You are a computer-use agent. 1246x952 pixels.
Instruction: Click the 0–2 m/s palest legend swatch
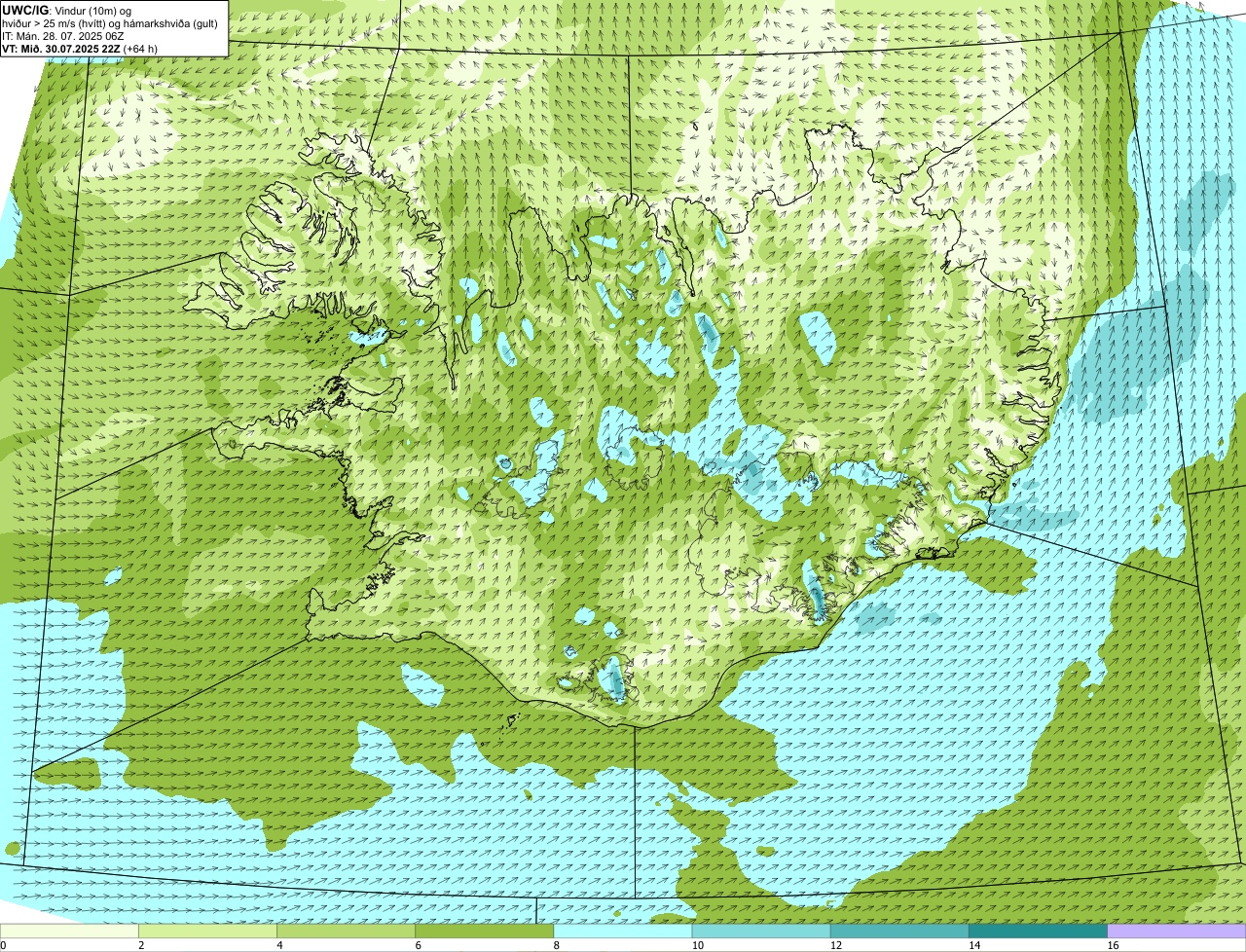pyautogui.click(x=69, y=931)
